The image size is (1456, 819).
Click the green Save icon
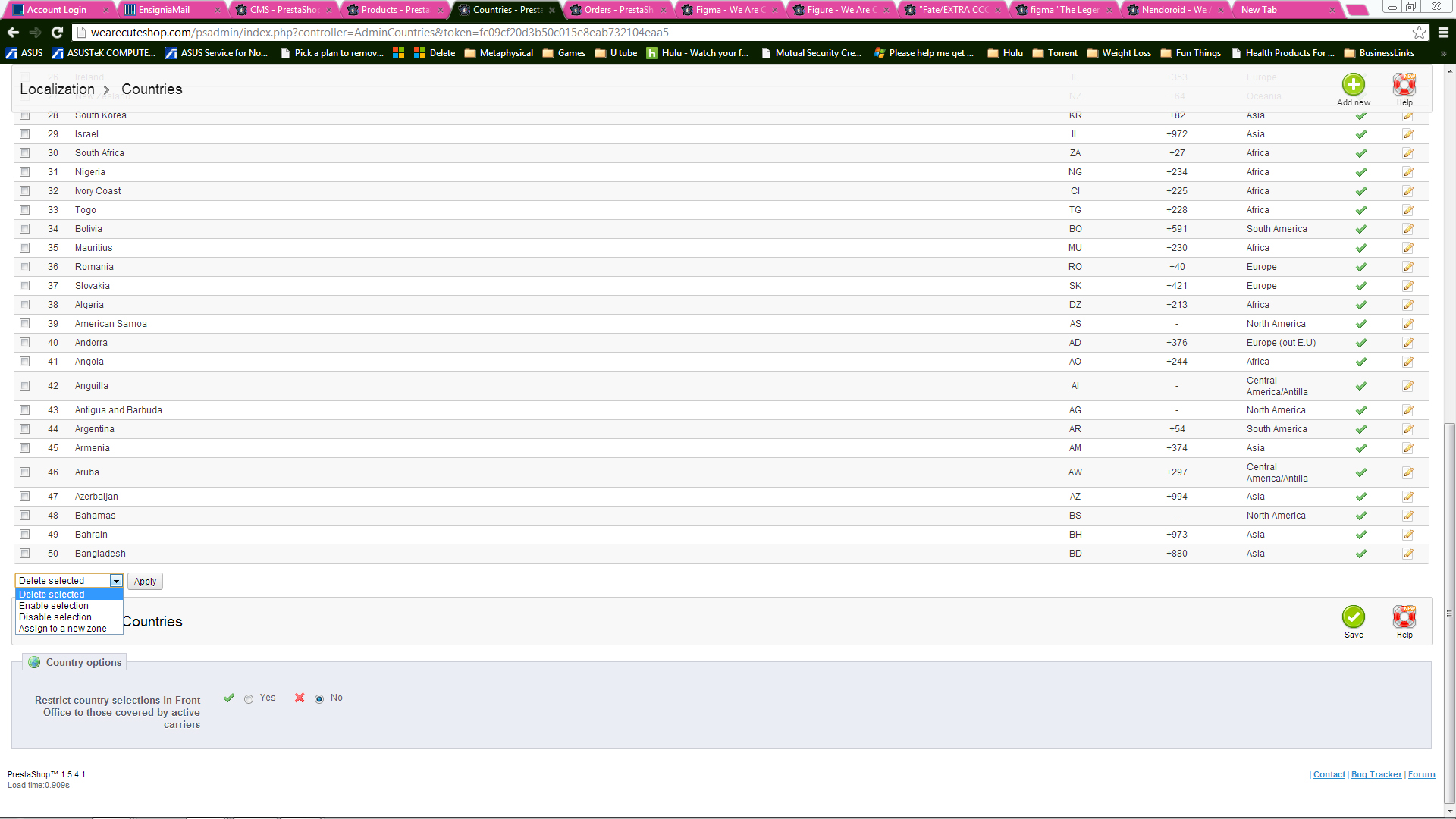(1353, 617)
